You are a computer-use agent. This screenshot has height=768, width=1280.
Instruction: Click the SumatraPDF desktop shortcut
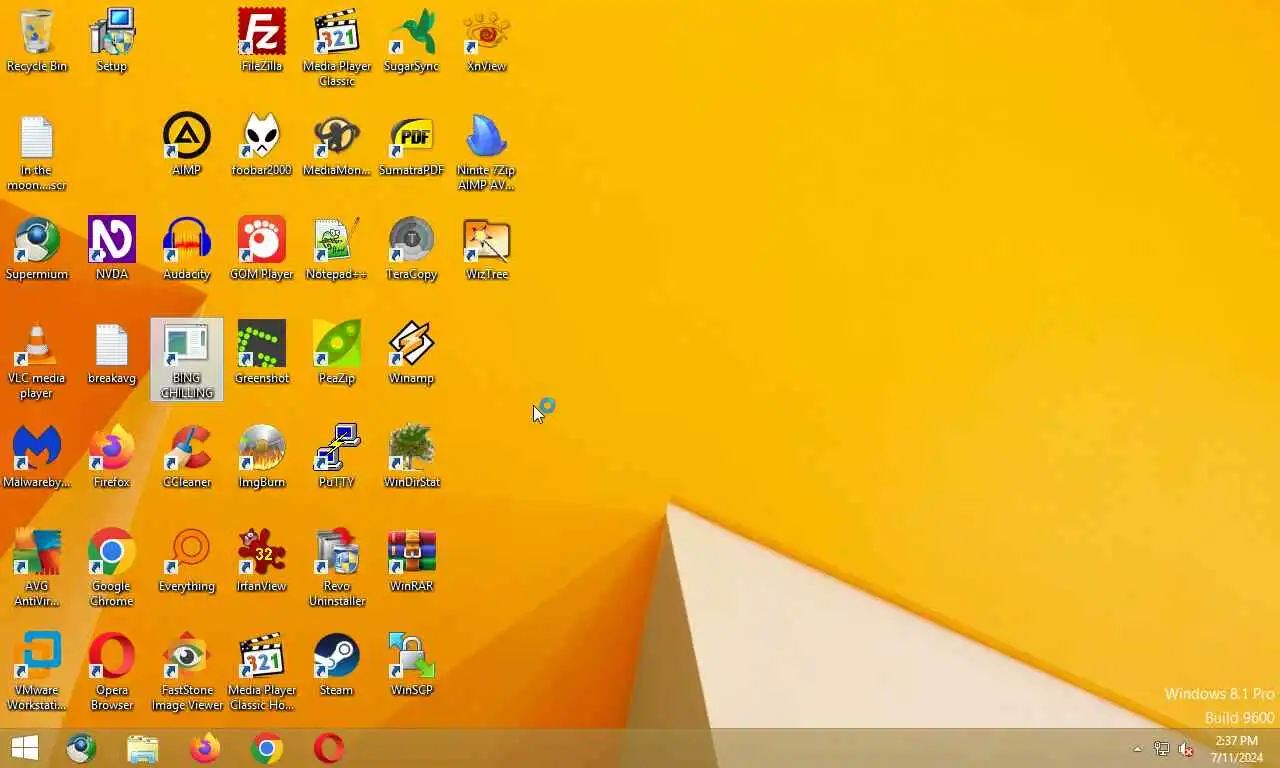click(x=412, y=145)
